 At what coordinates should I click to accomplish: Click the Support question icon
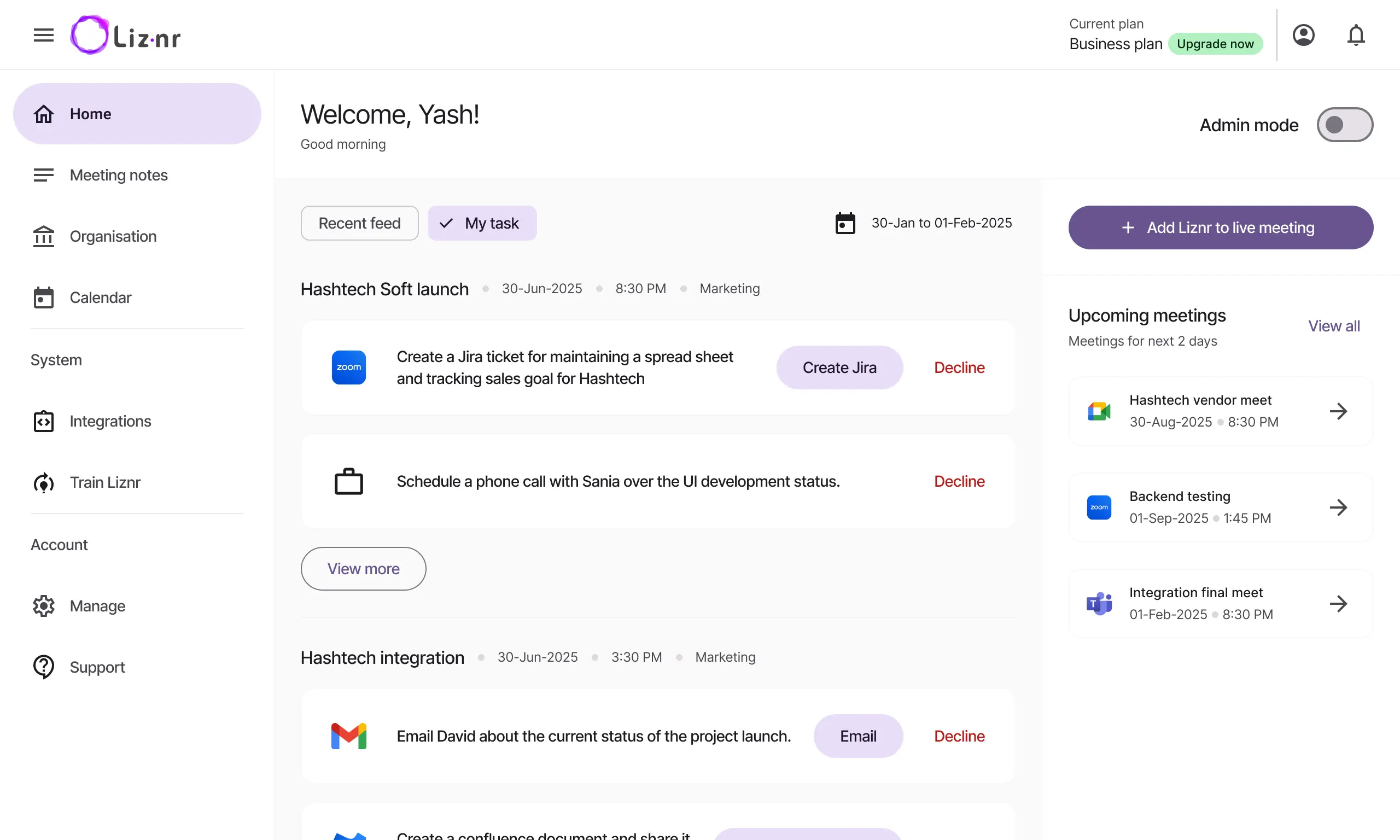click(44, 667)
